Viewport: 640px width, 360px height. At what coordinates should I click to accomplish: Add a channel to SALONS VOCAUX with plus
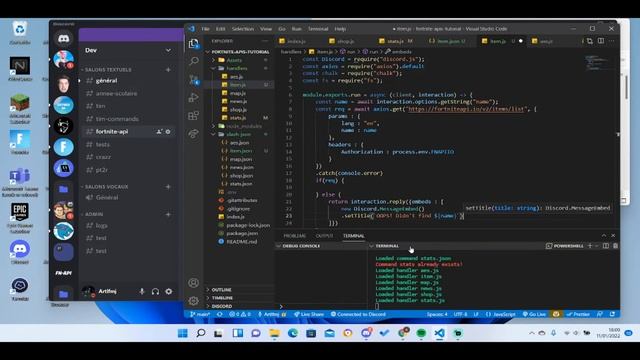168,187
